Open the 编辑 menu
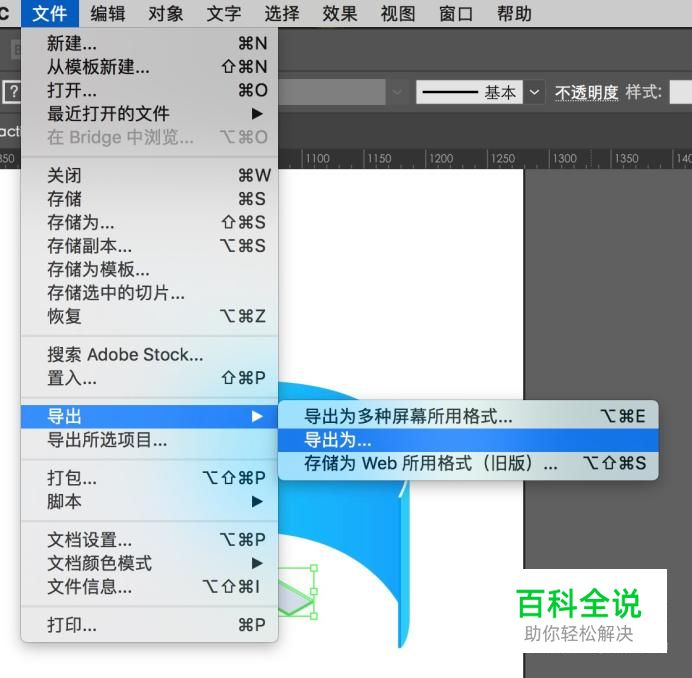 [x=108, y=14]
